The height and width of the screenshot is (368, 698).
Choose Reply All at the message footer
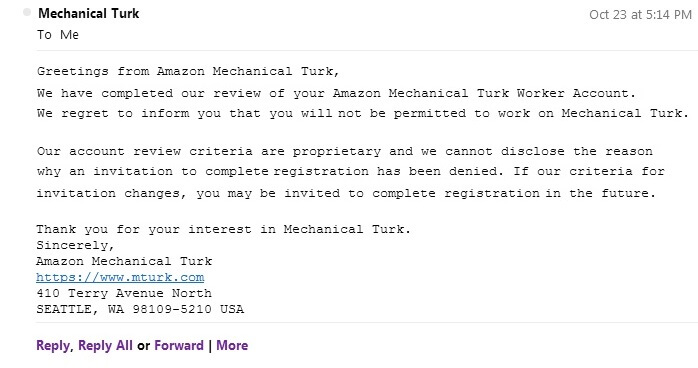coord(105,345)
